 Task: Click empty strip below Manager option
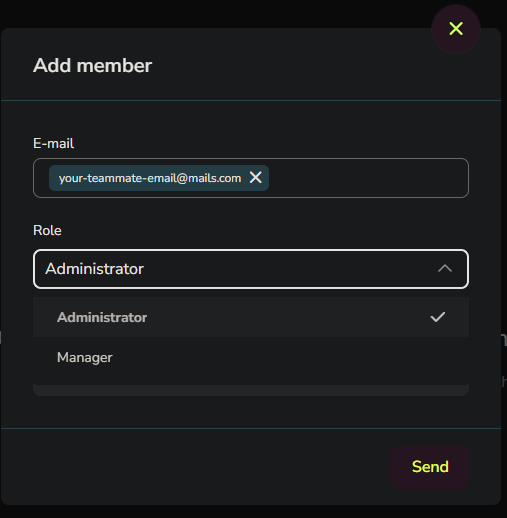point(251,390)
